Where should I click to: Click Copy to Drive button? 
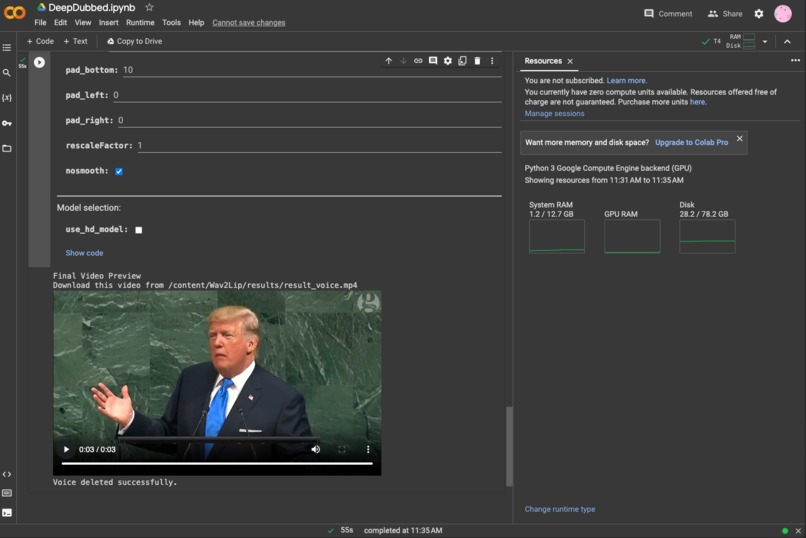[x=134, y=41]
